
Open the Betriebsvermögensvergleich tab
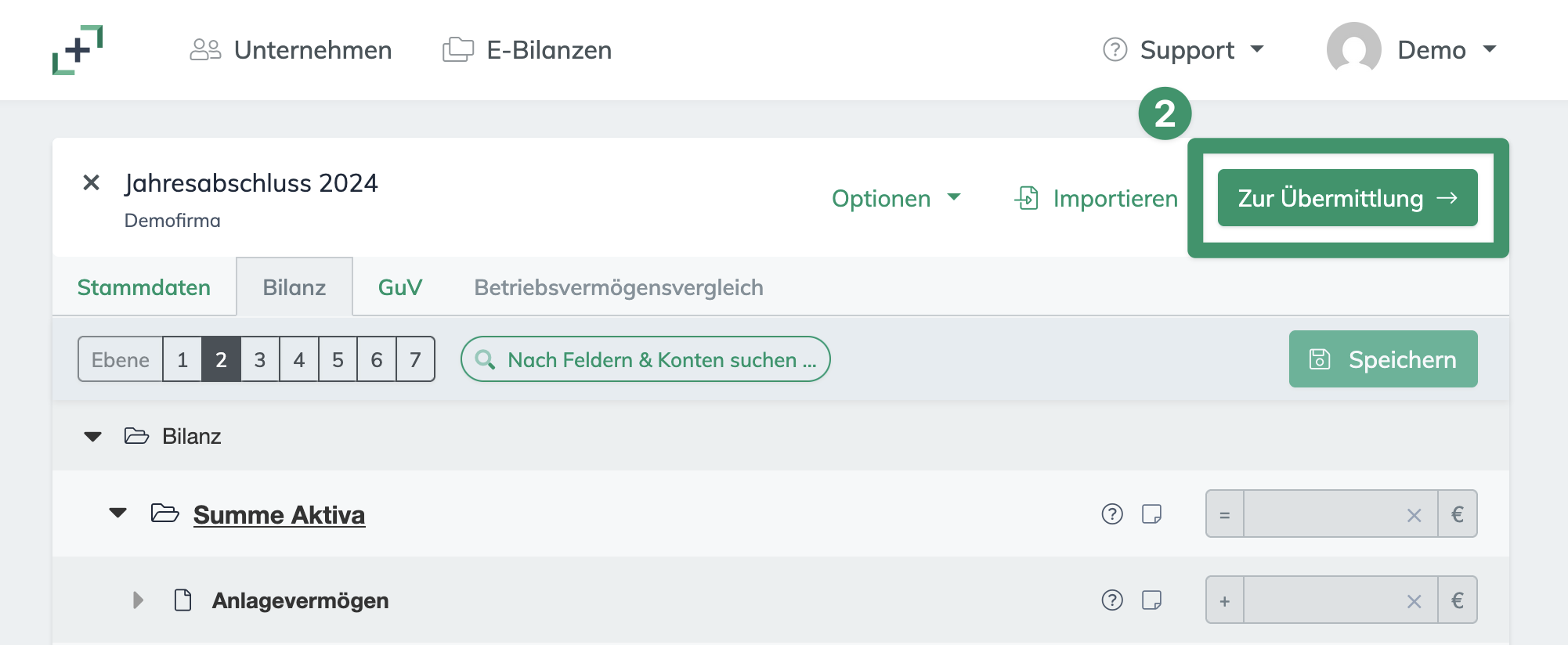coord(616,286)
